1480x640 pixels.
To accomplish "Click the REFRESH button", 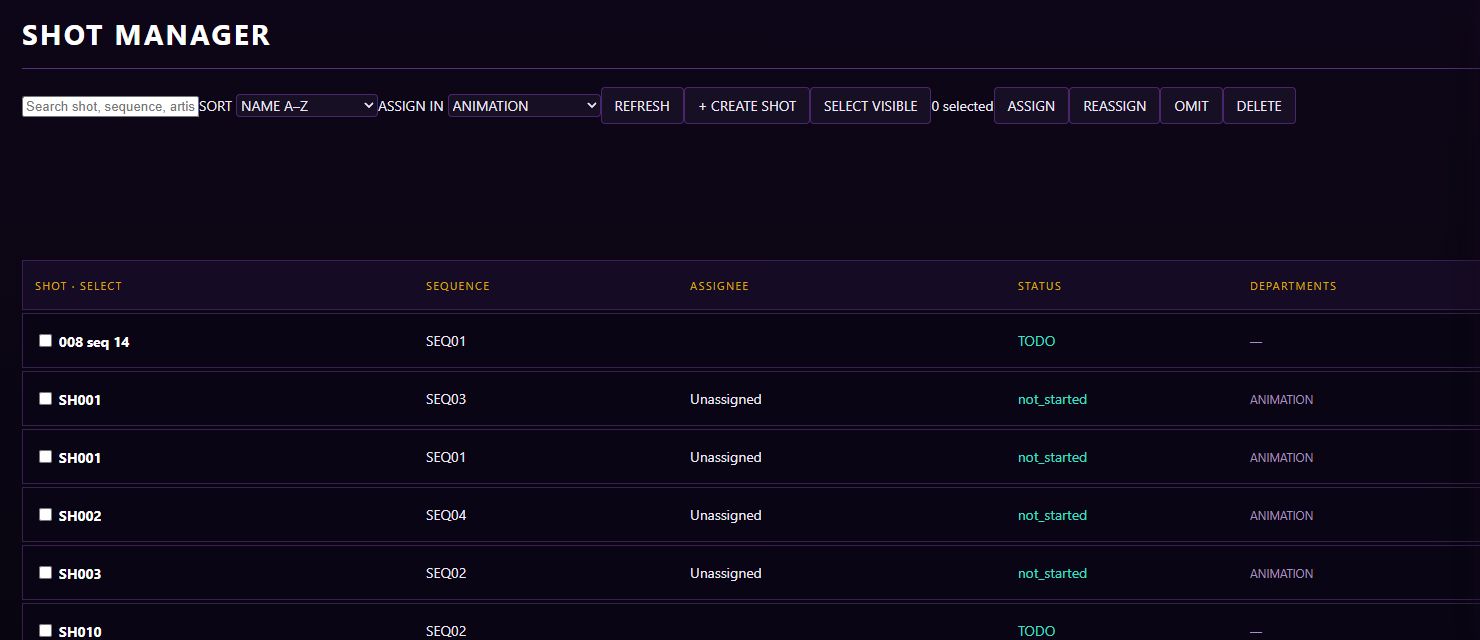I will click(642, 106).
